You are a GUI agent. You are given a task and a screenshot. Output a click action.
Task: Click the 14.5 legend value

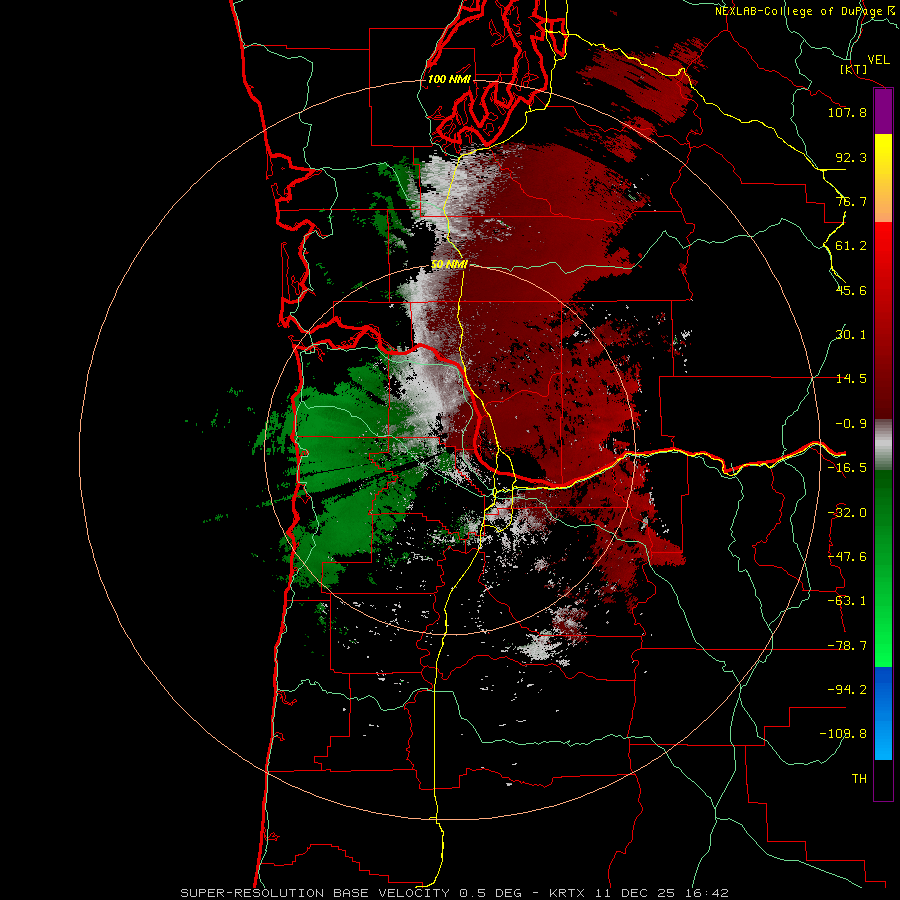851,379
